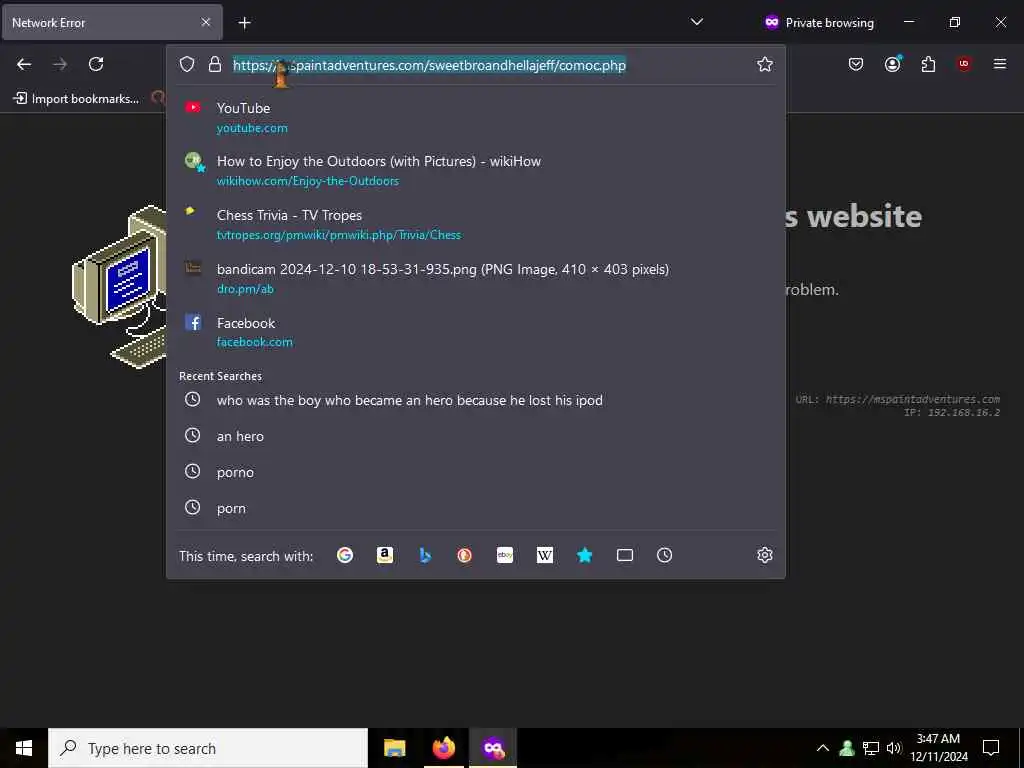Screen dimensions: 1024x768
Task: Click the IP 192.168.16.2 text
Action: 952,413
